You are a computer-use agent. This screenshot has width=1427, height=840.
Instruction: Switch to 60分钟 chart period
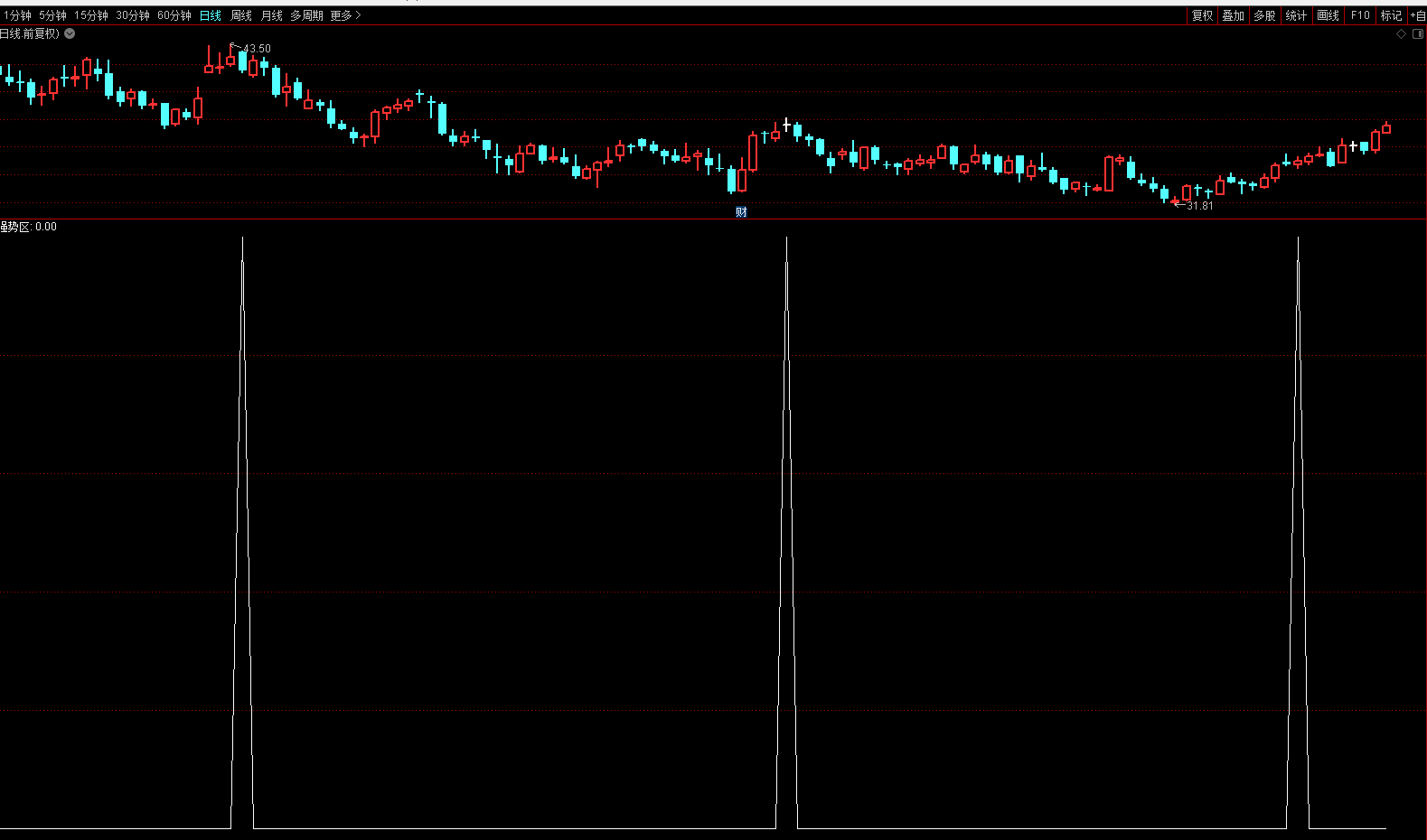point(174,15)
